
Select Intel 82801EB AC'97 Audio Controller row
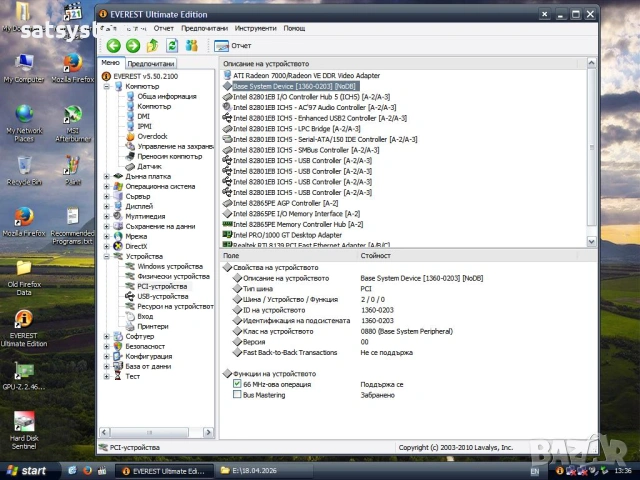click(314, 107)
